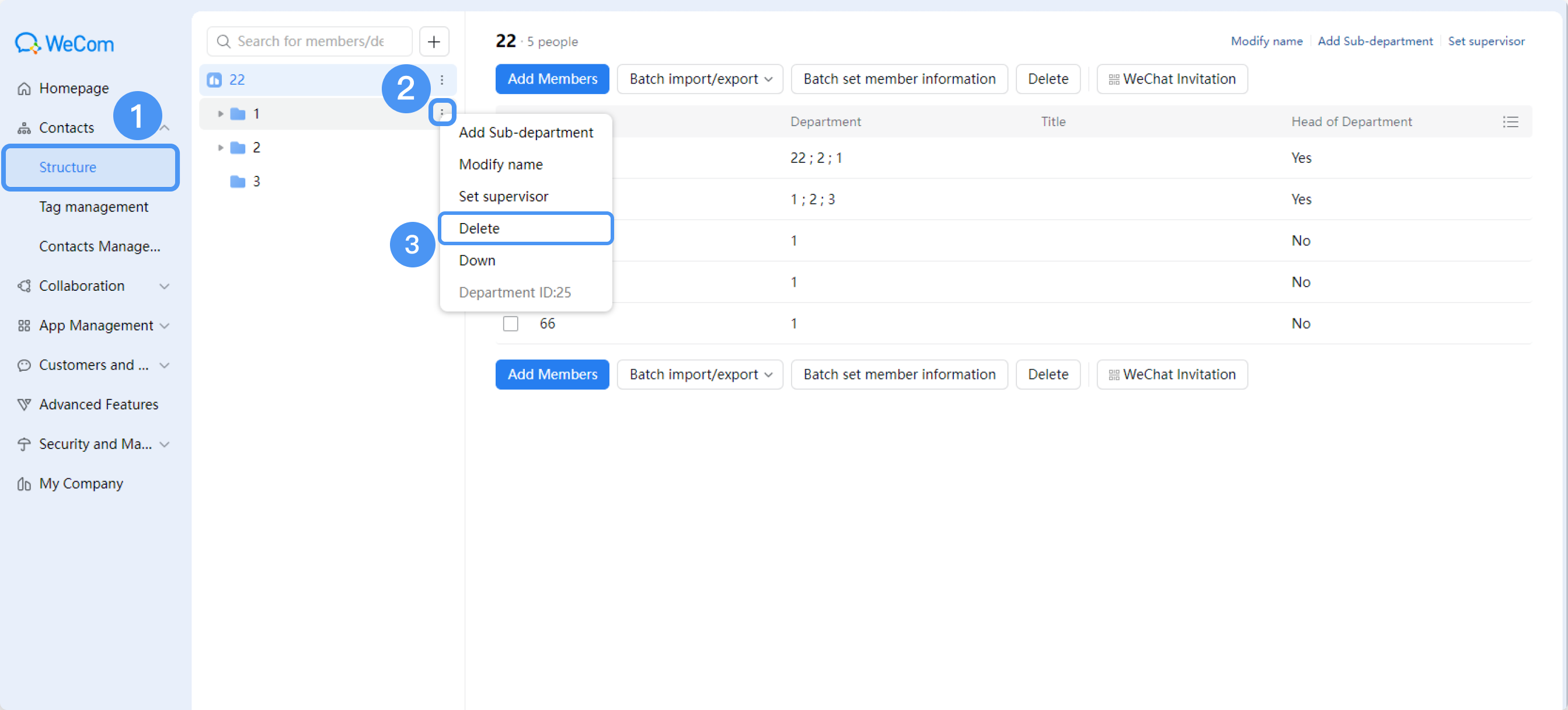The image size is (1568, 710).
Task: Click QR icon in bottom WeChat Invitation
Action: (1114, 375)
